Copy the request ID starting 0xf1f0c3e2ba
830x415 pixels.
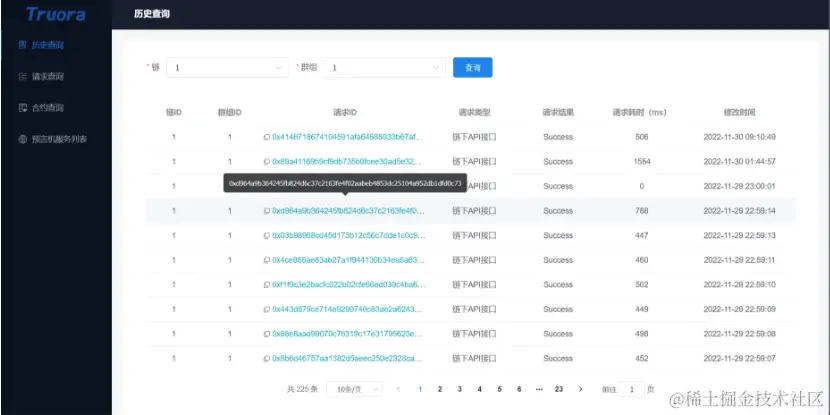pos(267,285)
